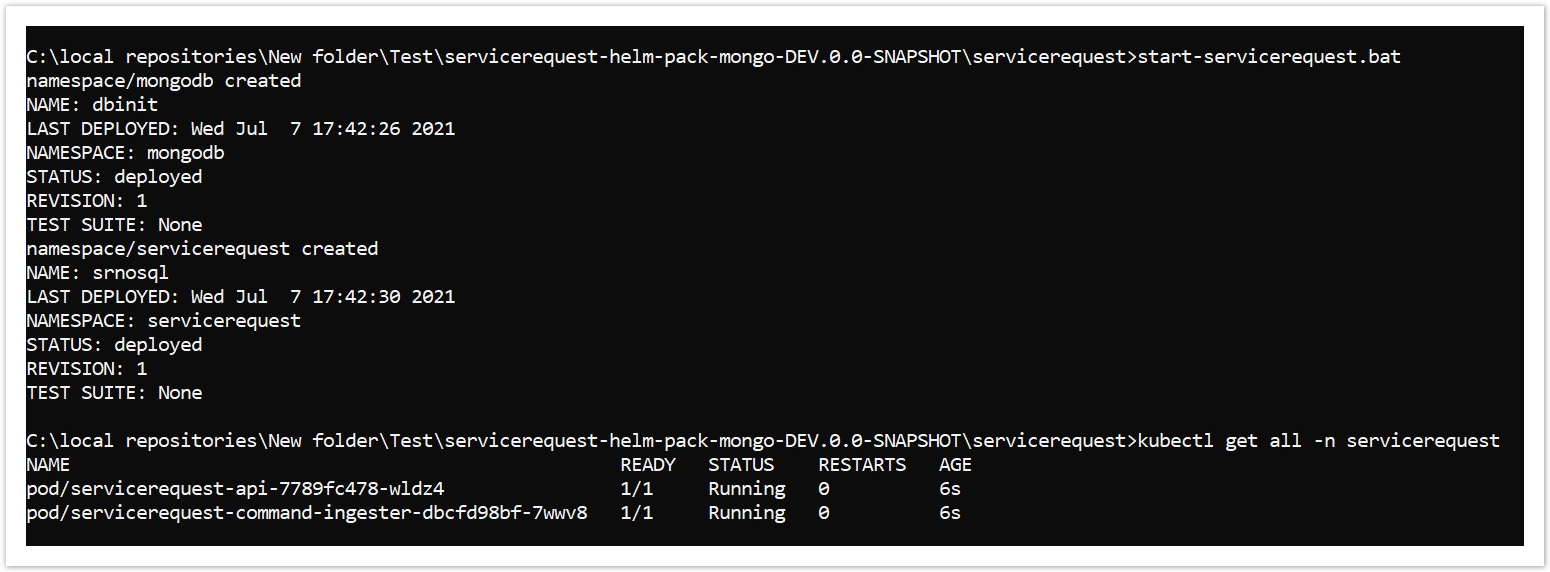This screenshot has height=572, width=1550.
Task: Click the "namespace/servicerequest created" output line
Action: point(202,249)
